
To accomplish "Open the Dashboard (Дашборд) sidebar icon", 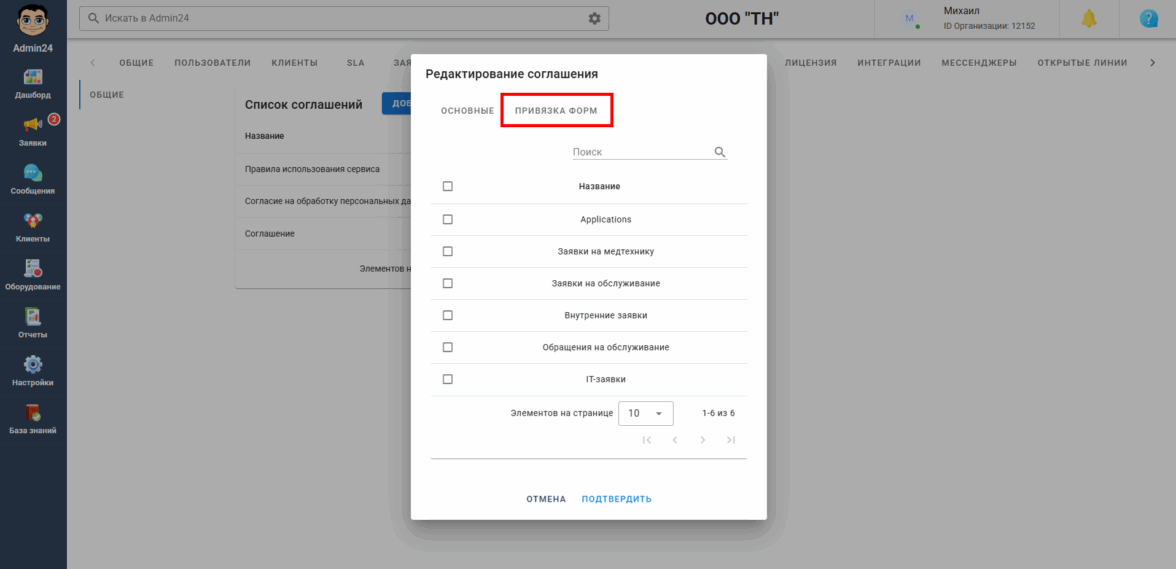I will (x=33, y=78).
